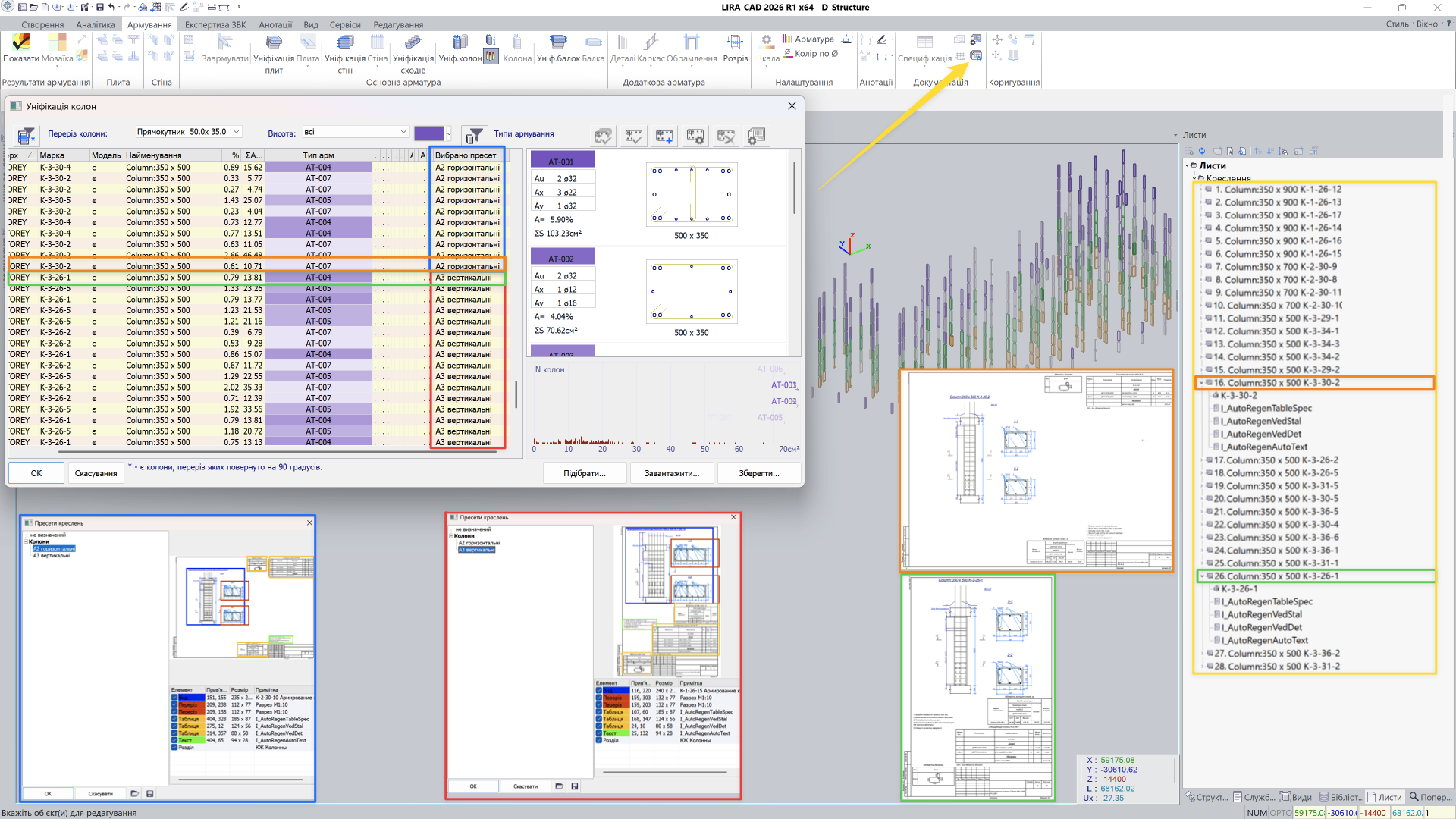Collapse sheet 16 Column 350 x 500 K-3-30-2

click(x=1200, y=383)
